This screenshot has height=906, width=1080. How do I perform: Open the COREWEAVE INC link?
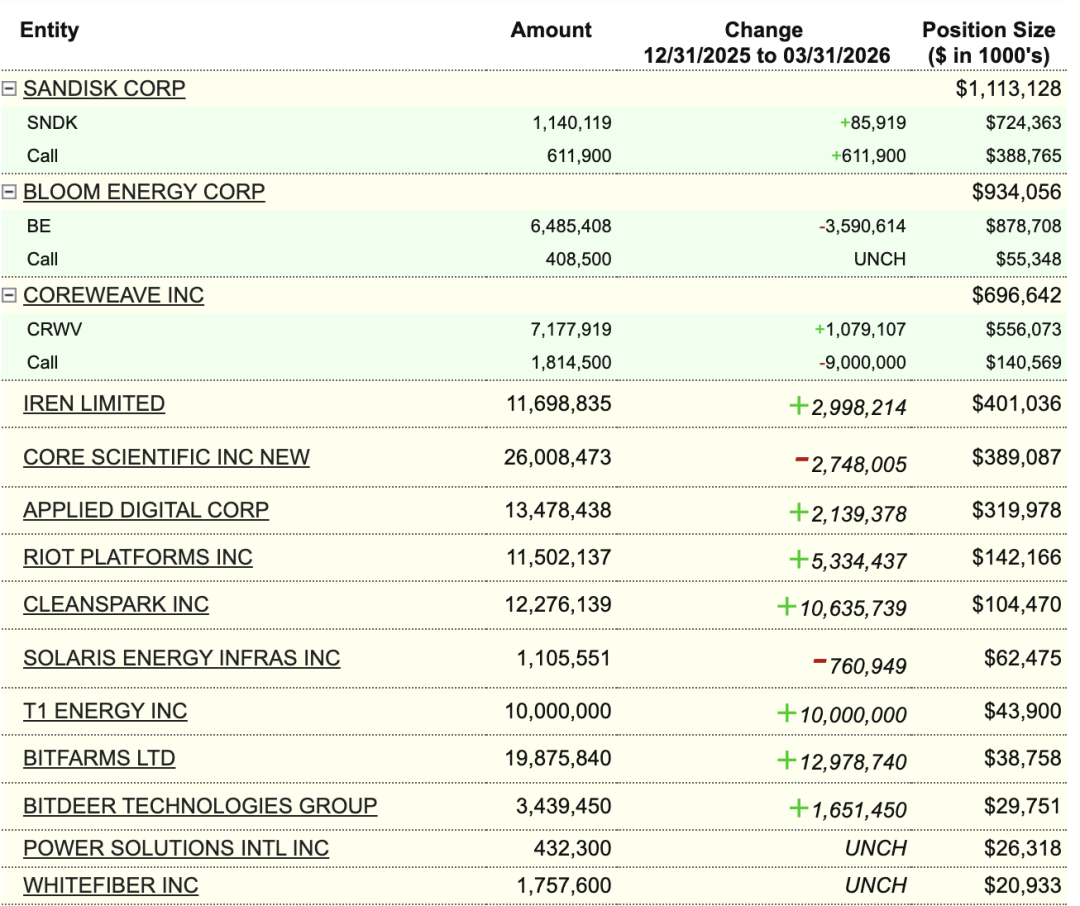click(x=114, y=295)
